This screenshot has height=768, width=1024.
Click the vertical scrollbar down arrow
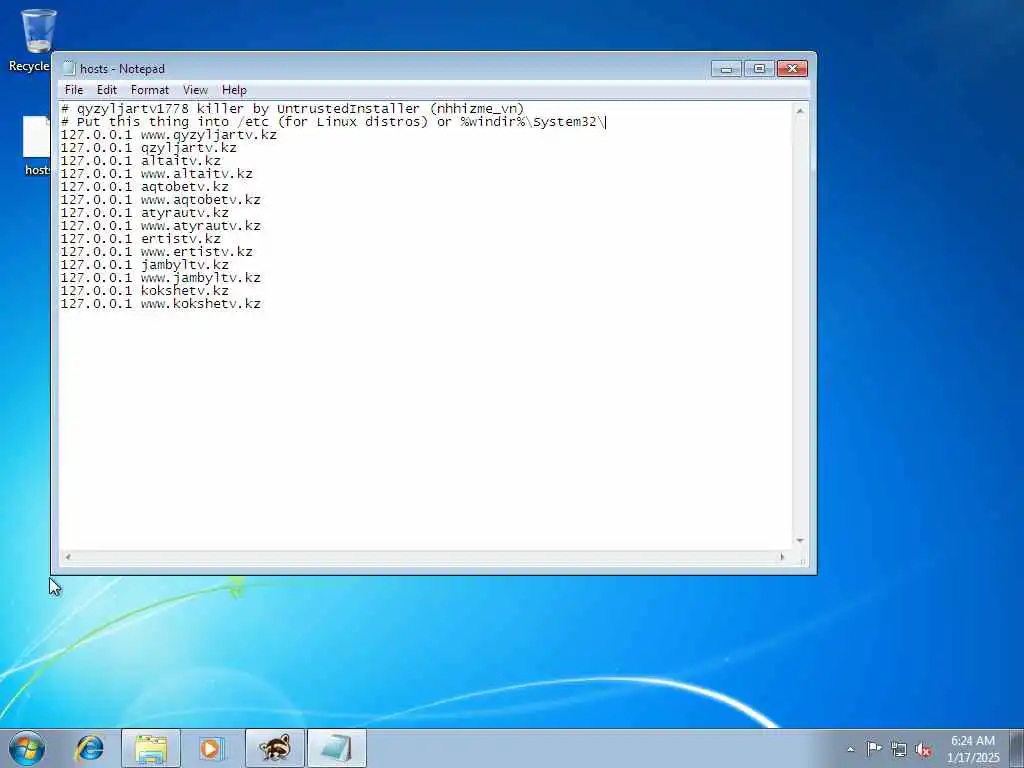tap(800, 541)
